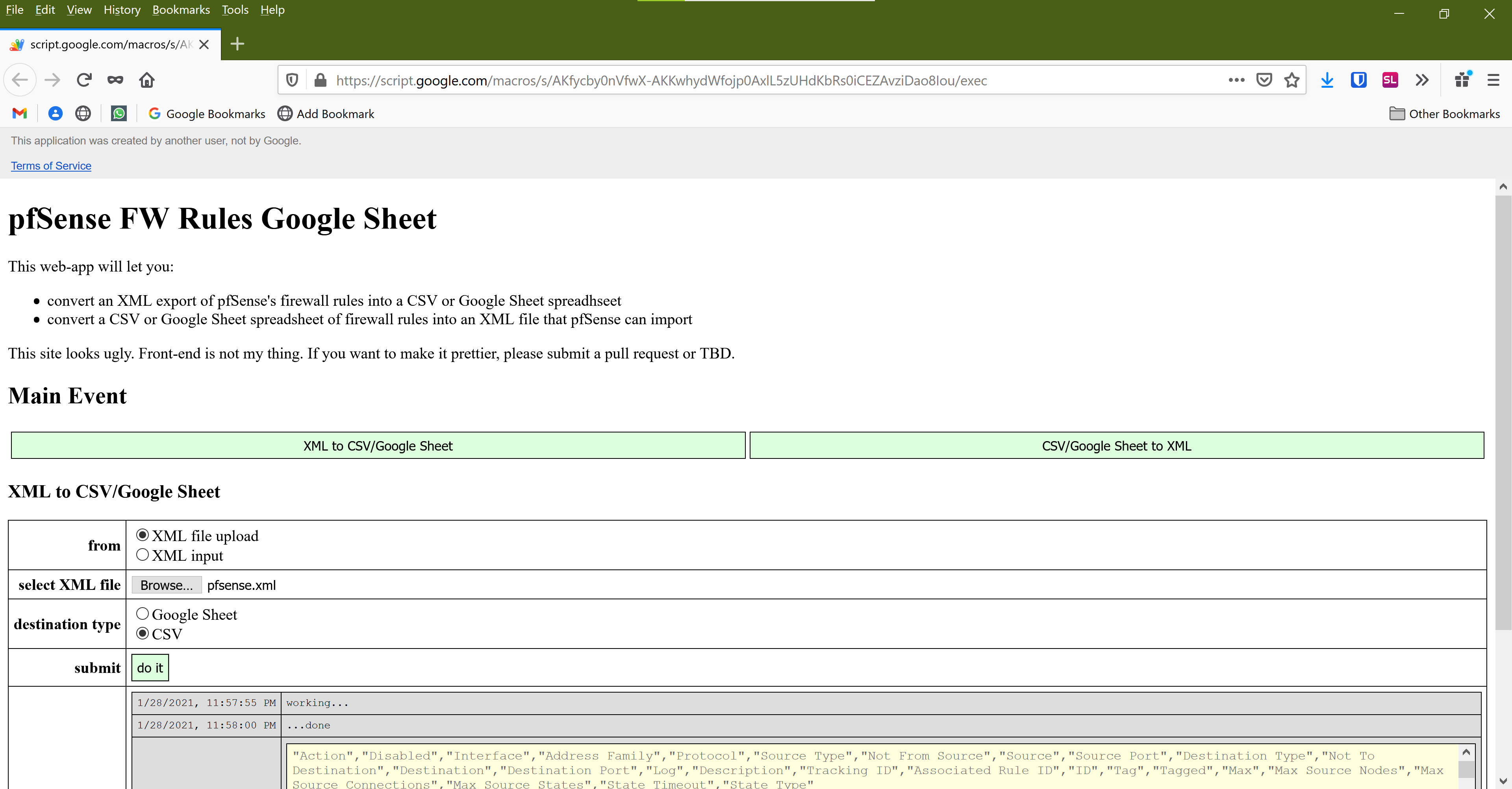The height and width of the screenshot is (789, 1512).
Task: Click the address bar URL
Action: click(661, 80)
